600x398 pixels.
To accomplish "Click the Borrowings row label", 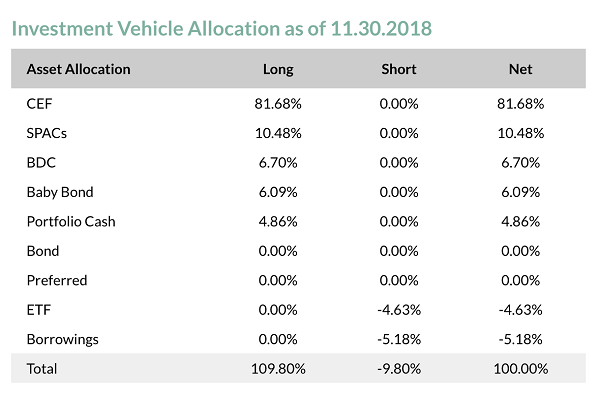I will point(63,339).
